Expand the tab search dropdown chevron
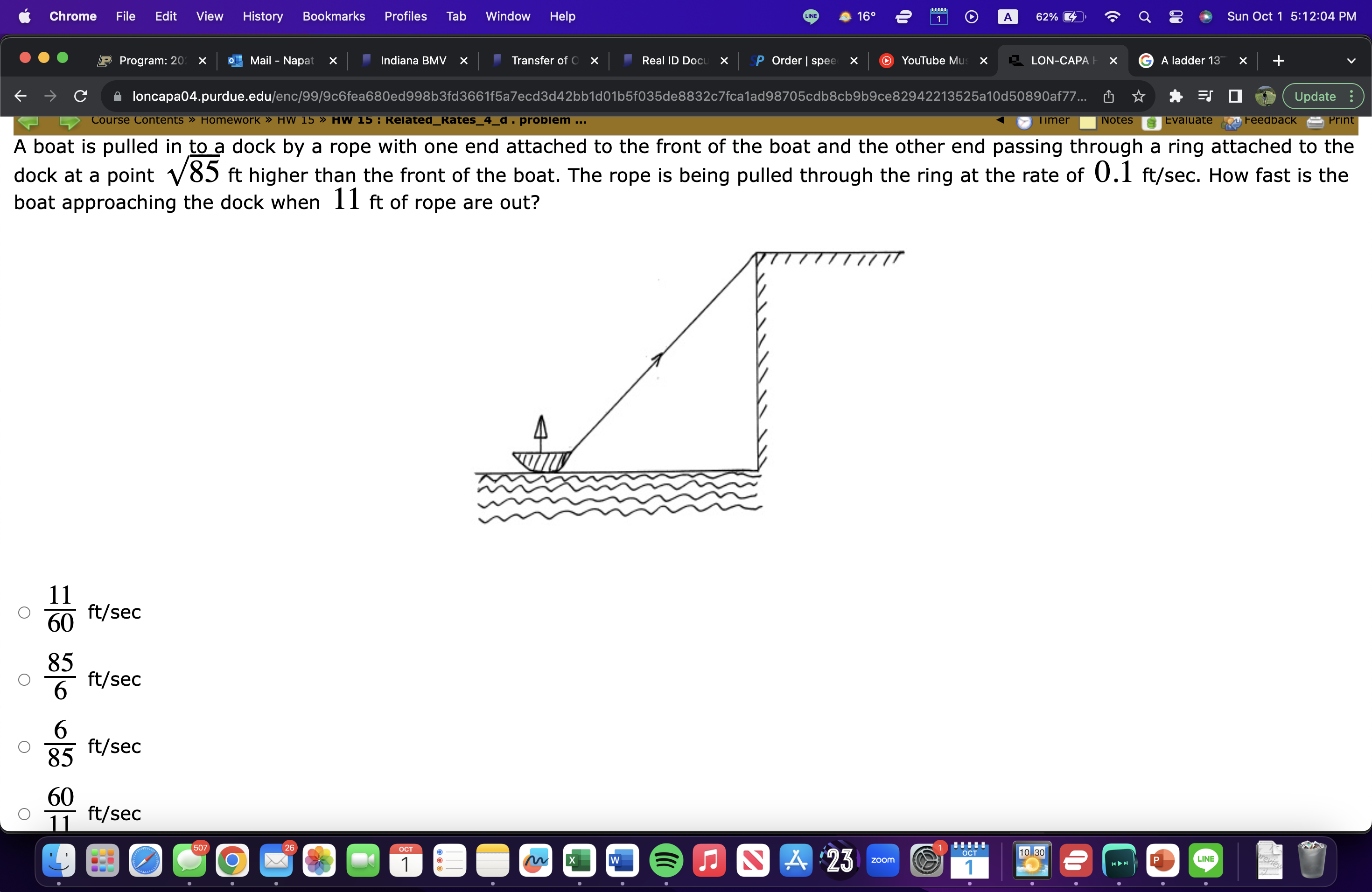Screen dimensions: 1372x892 pos(1351,61)
